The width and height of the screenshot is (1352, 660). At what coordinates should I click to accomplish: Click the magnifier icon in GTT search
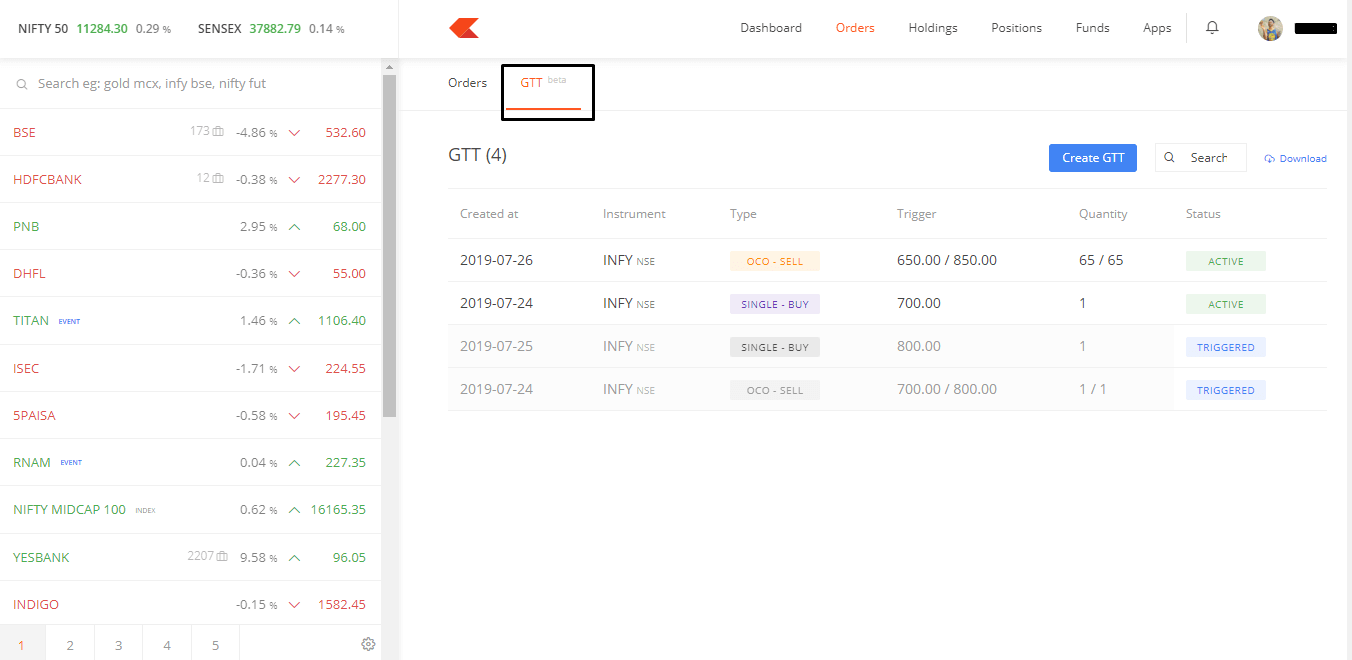point(1169,158)
